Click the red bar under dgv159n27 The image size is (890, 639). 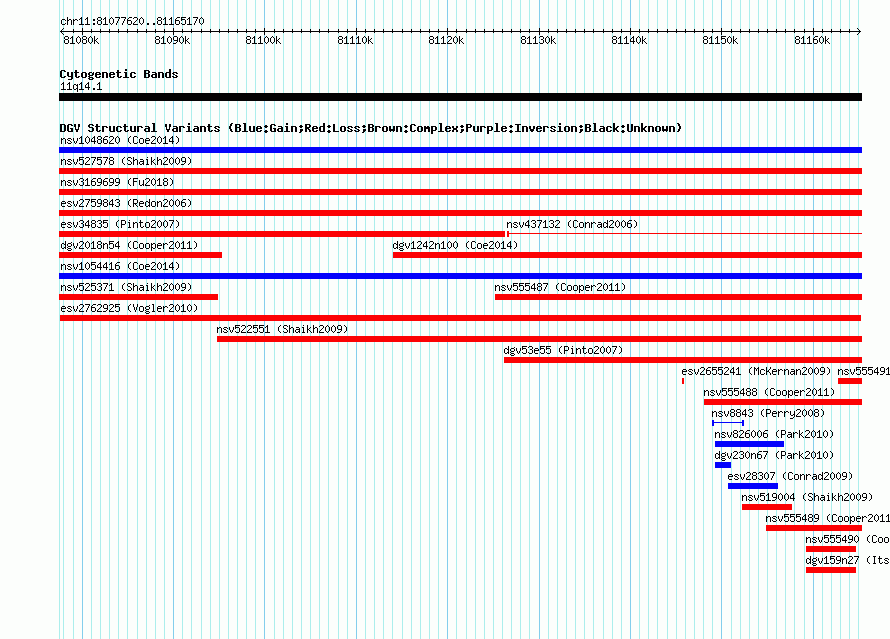(x=831, y=570)
